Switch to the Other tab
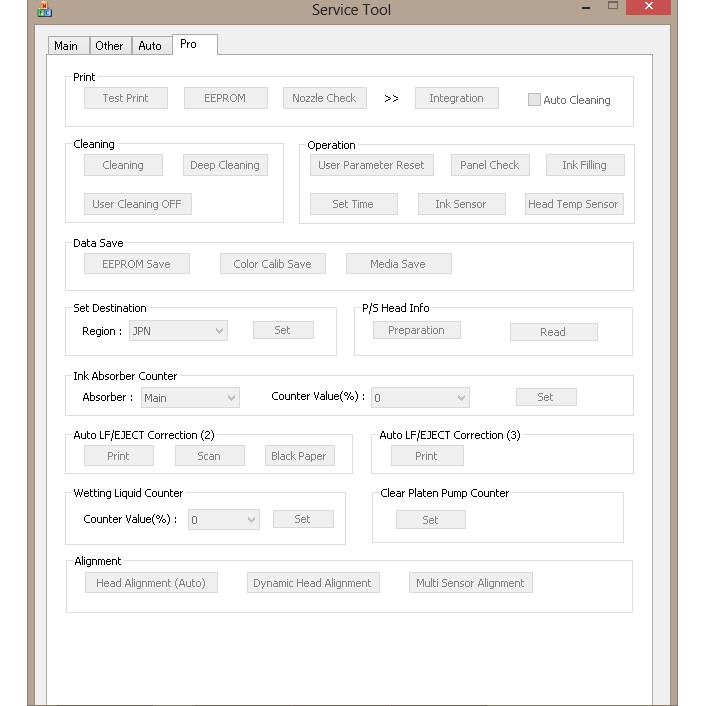Screen dimensions: 706x706 pos(109,46)
